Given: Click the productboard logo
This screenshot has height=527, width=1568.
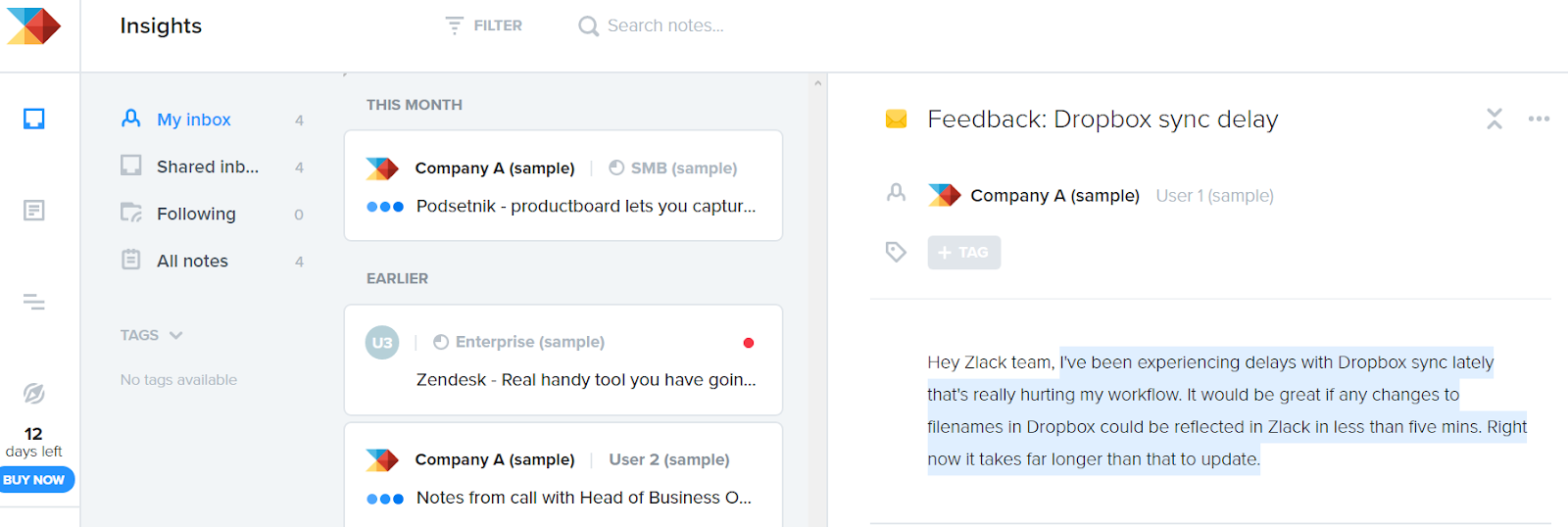Looking at the screenshot, I should tap(34, 26).
